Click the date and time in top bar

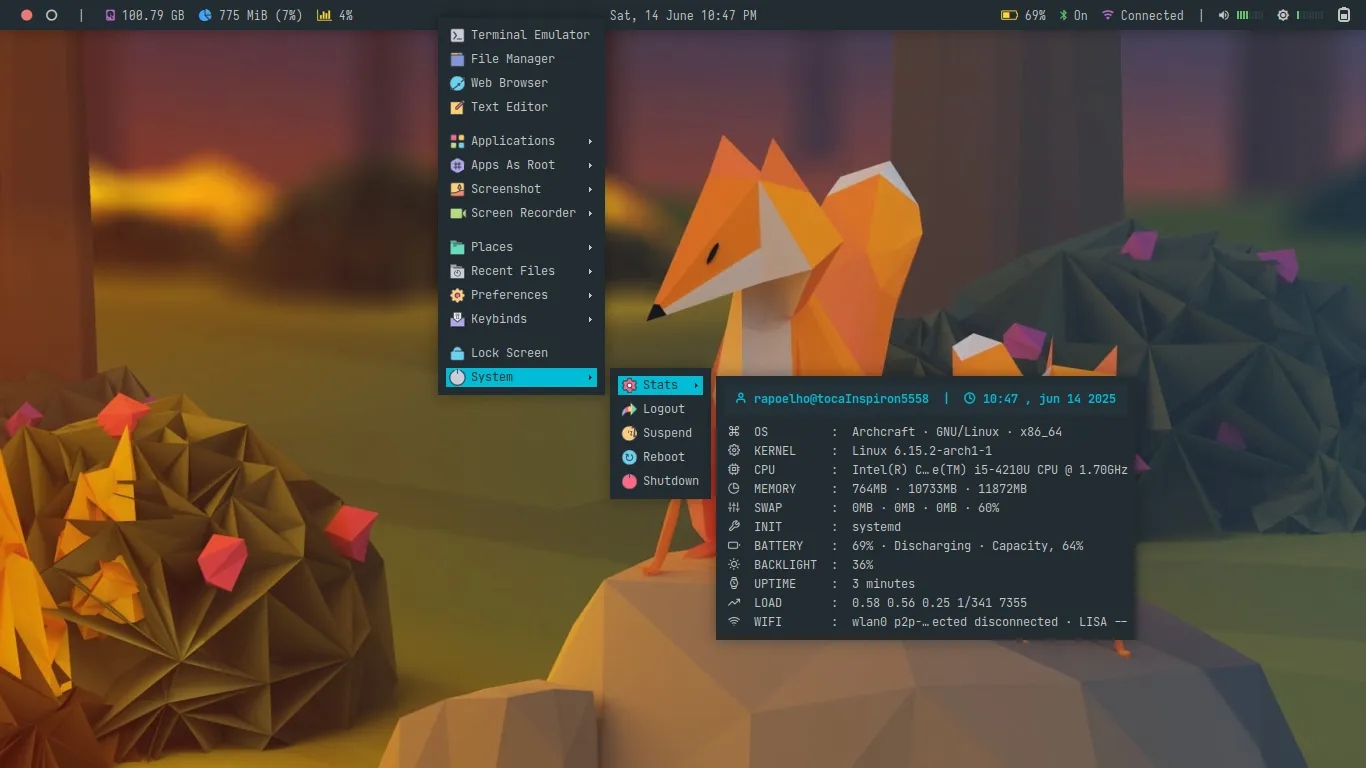coord(683,15)
